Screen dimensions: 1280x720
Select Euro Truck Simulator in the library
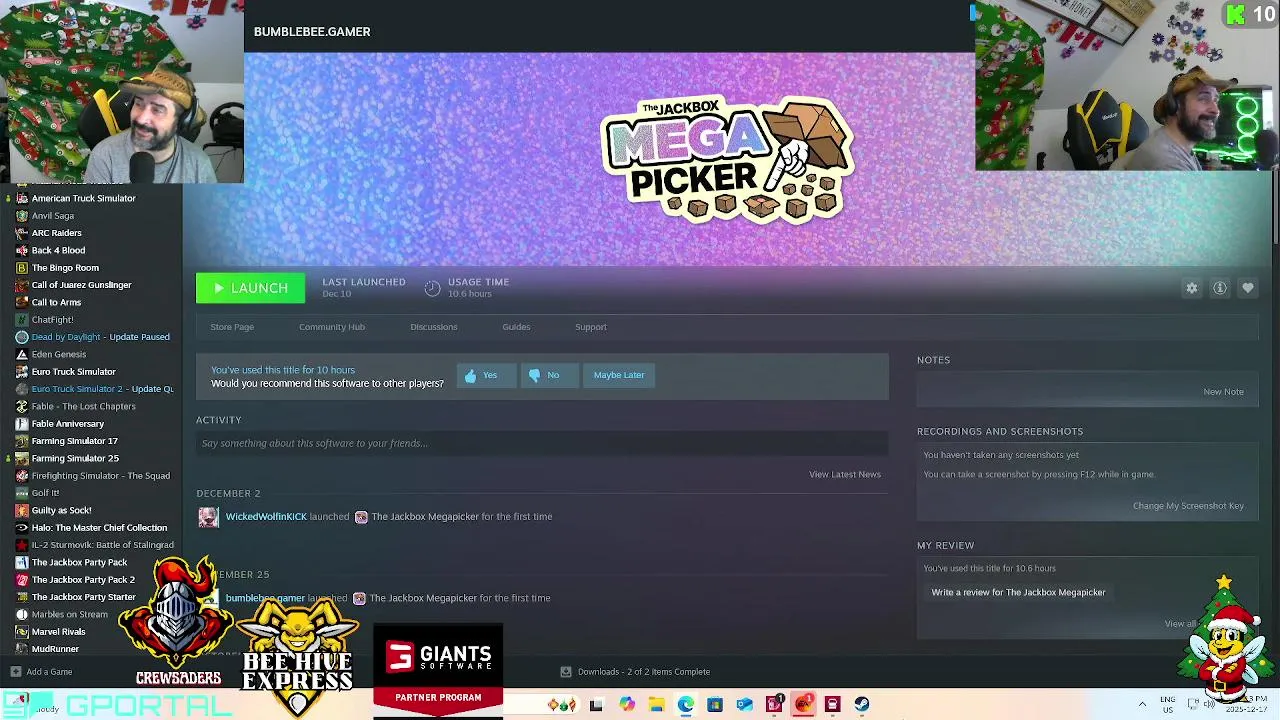73,372
